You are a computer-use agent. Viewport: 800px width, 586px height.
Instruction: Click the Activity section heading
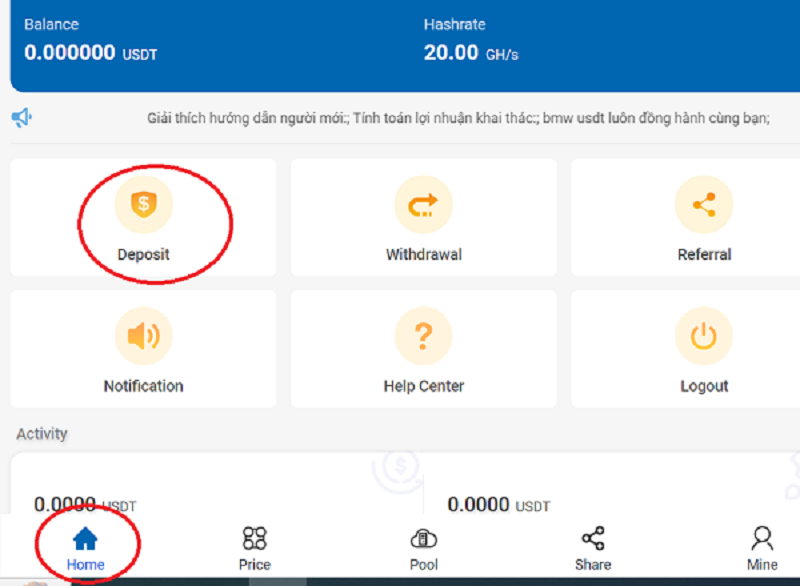pyautogui.click(x=42, y=434)
